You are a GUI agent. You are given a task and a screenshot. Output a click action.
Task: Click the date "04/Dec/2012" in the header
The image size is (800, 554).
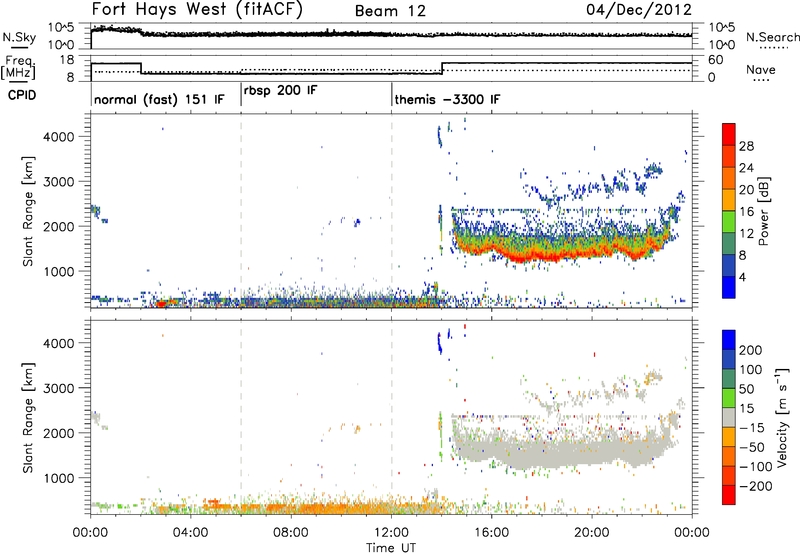(639, 9)
